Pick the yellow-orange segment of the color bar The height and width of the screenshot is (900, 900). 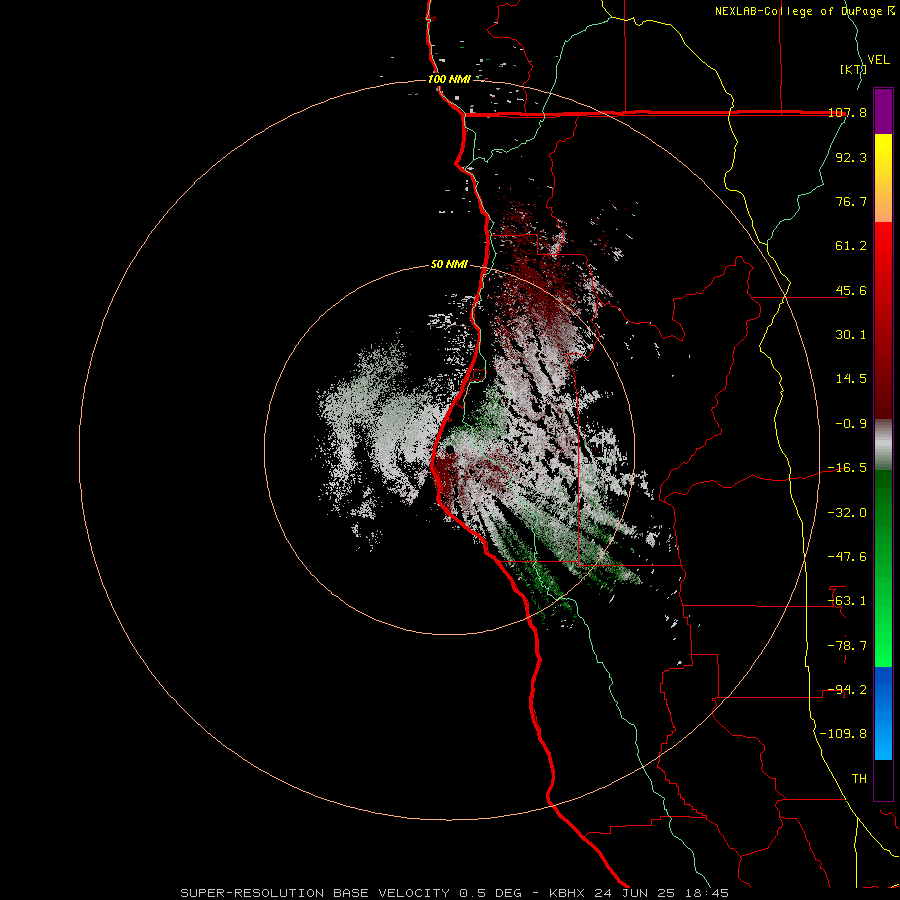pyautogui.click(x=883, y=178)
